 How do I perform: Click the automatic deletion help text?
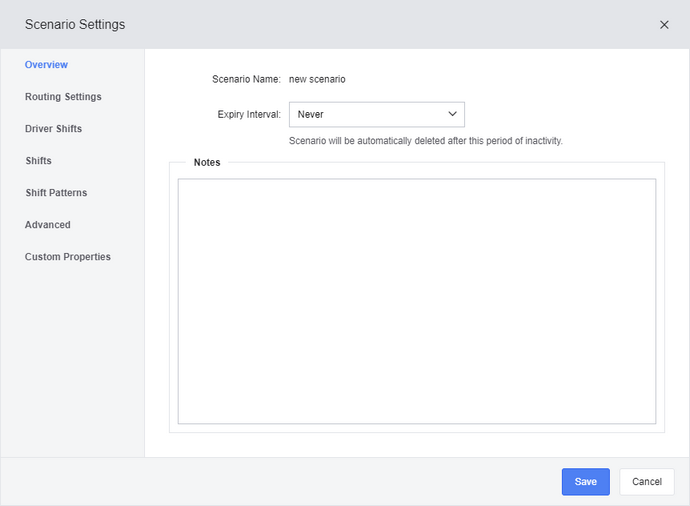click(x=426, y=141)
